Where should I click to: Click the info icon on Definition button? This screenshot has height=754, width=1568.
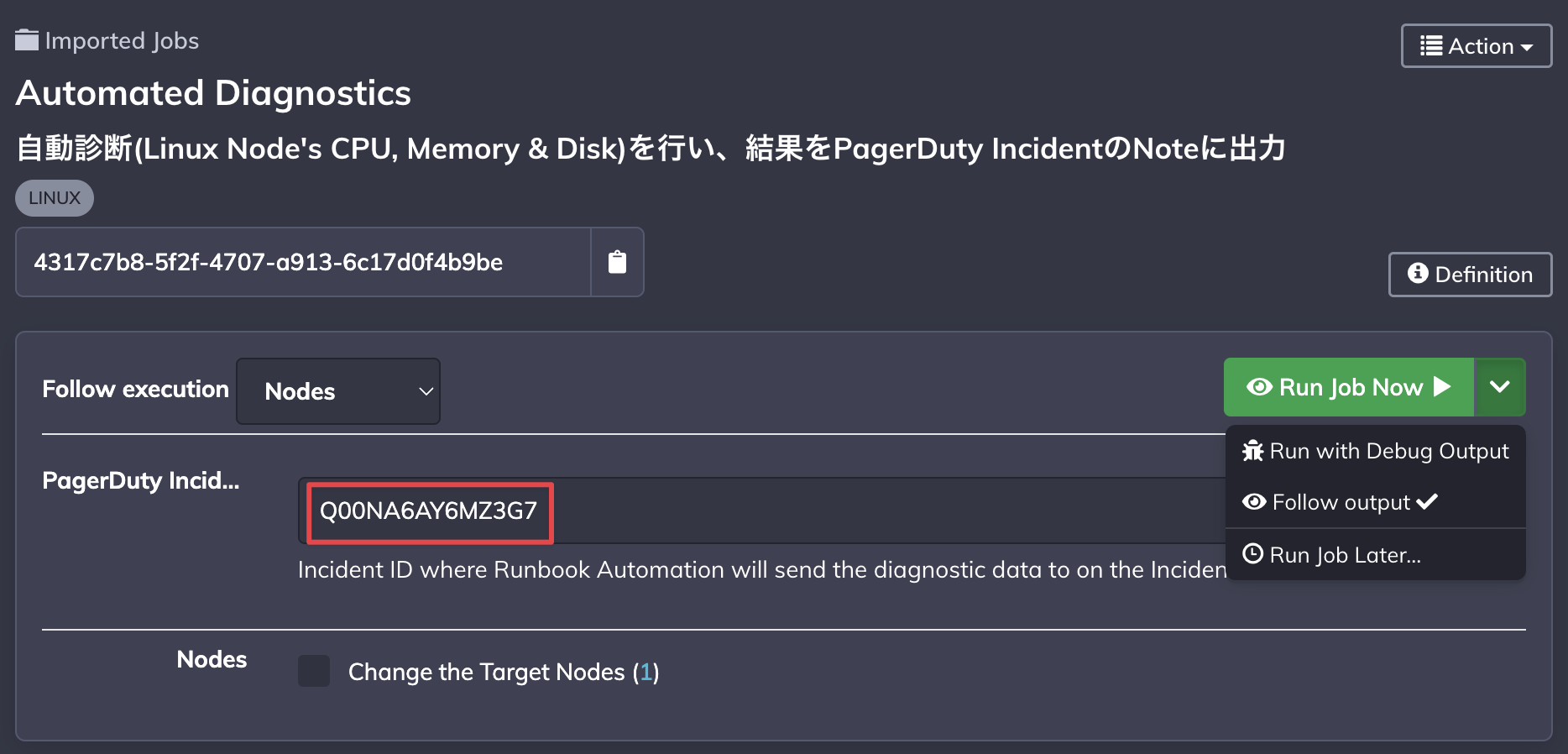[1418, 274]
